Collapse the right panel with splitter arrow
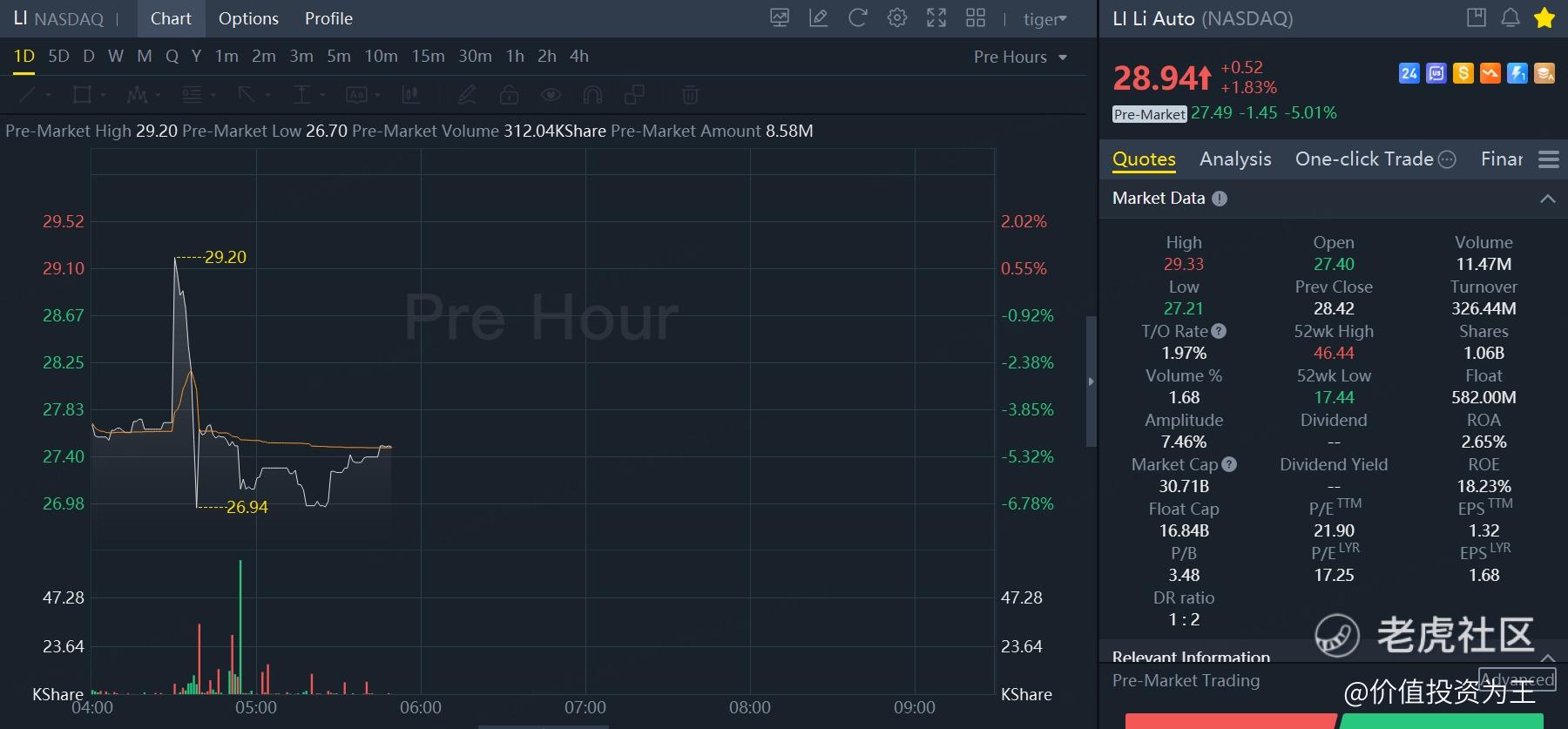This screenshot has width=1568, height=729. pyautogui.click(x=1091, y=381)
